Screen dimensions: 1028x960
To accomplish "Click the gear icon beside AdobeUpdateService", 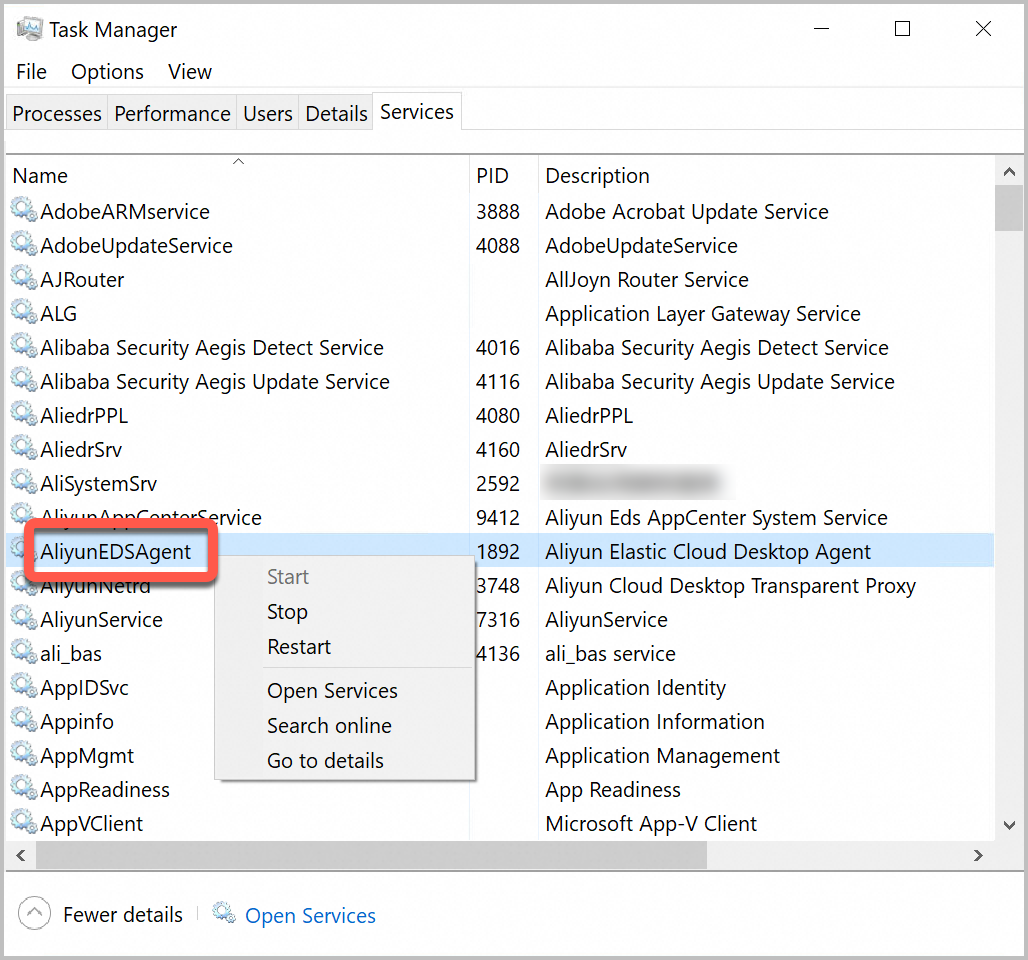I will point(24,245).
